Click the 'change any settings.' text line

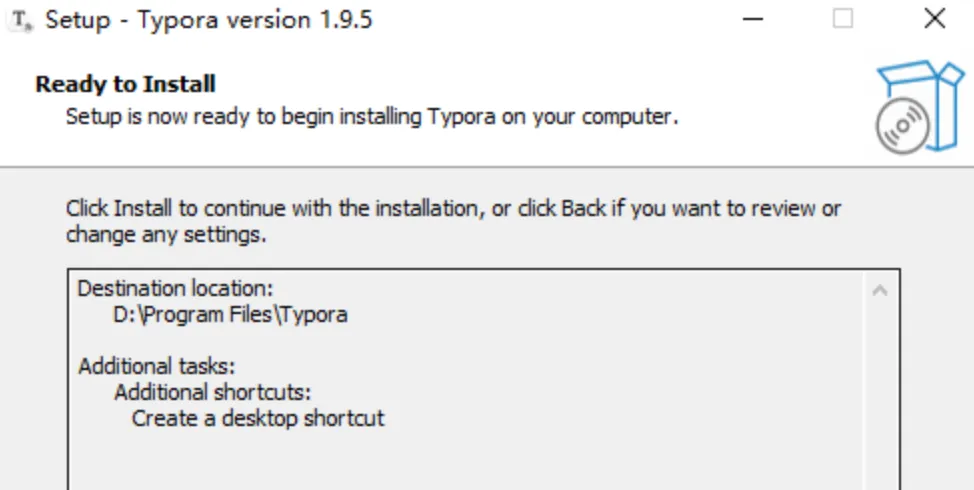pos(166,235)
